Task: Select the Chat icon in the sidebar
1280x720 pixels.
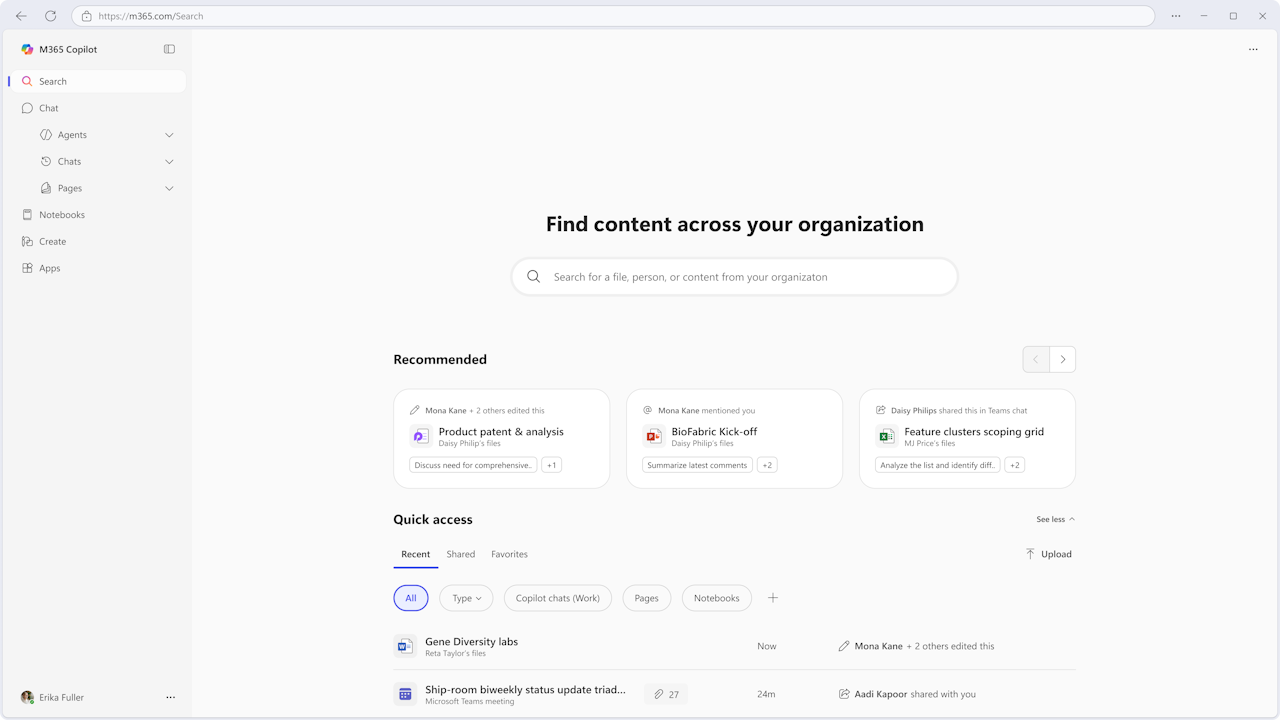Action: tap(27, 108)
